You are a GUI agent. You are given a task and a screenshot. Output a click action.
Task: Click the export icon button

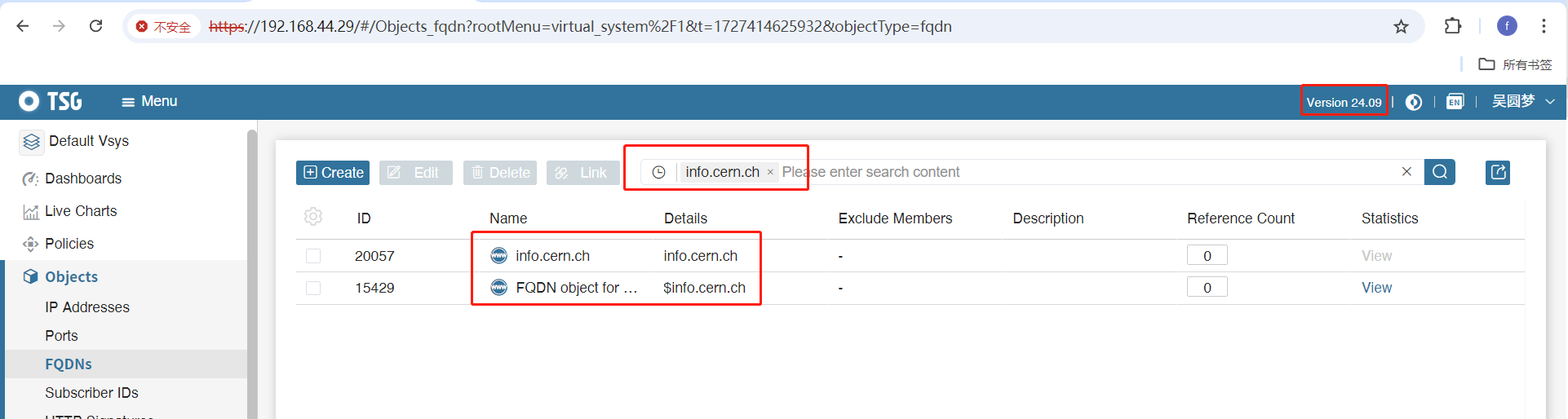[x=1497, y=172]
